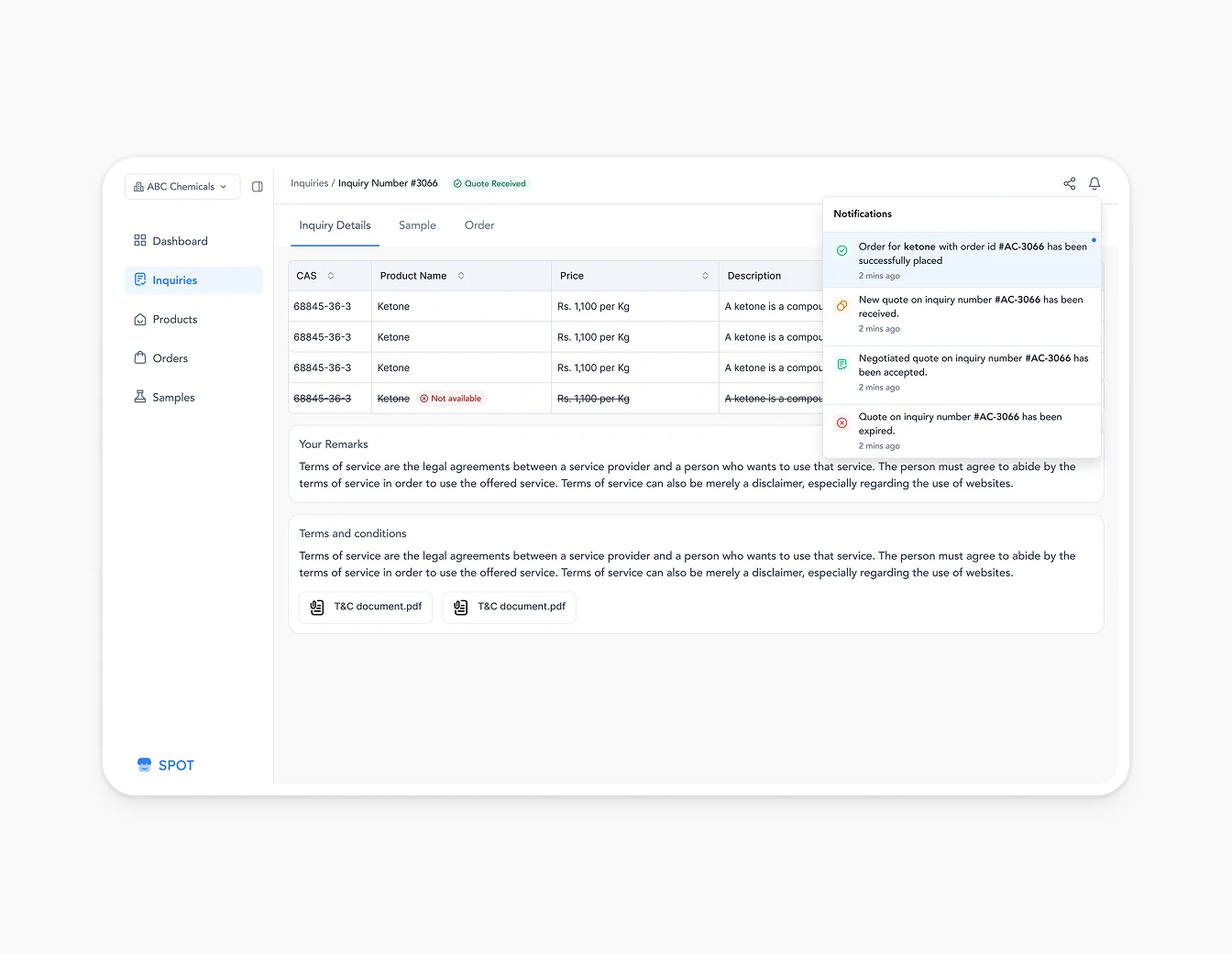The image size is (1232, 953).
Task: Select the unread Order for ketone notification
Action: [962, 260]
